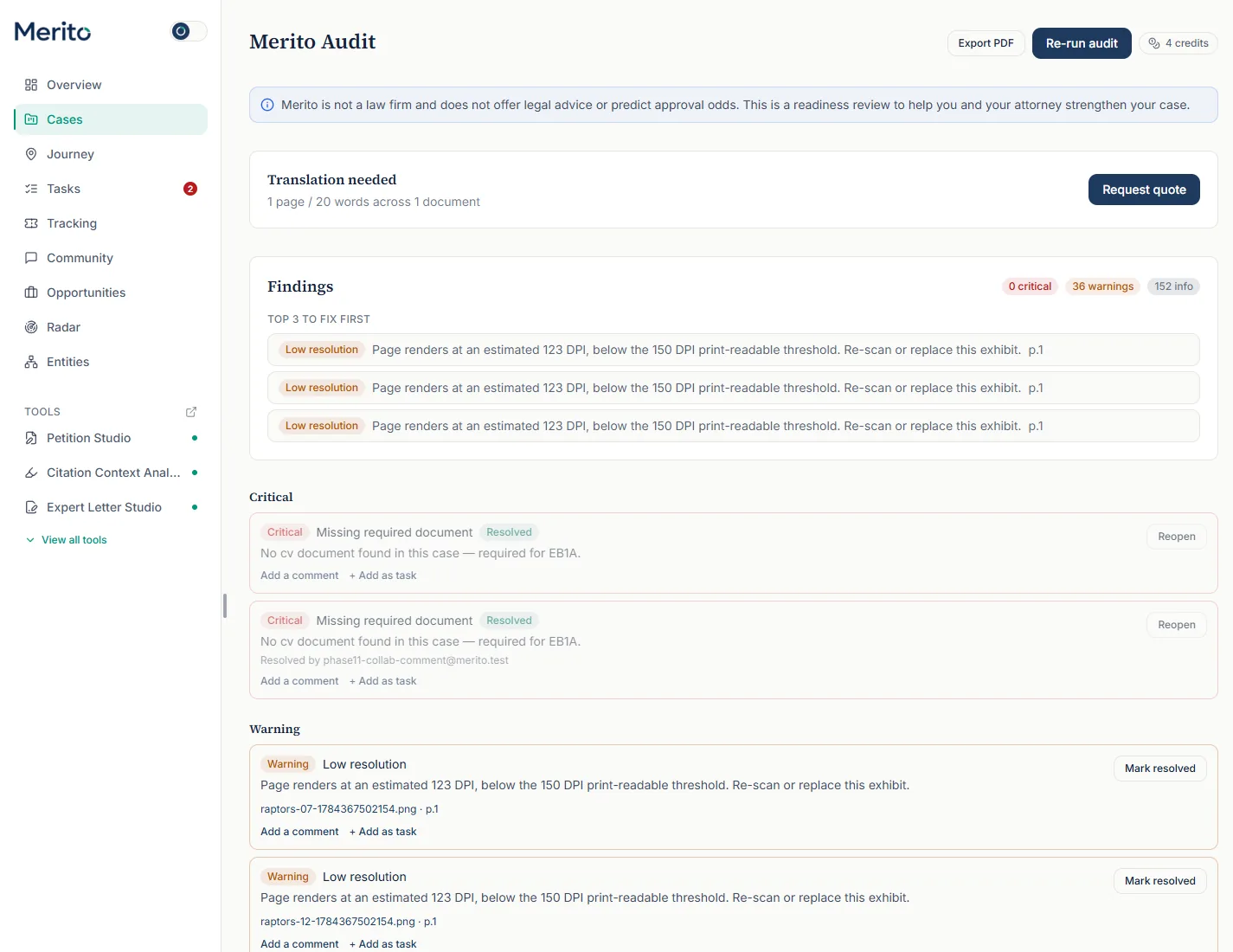Click the Entities network icon
This screenshot has width=1233, height=952.
(x=31, y=362)
